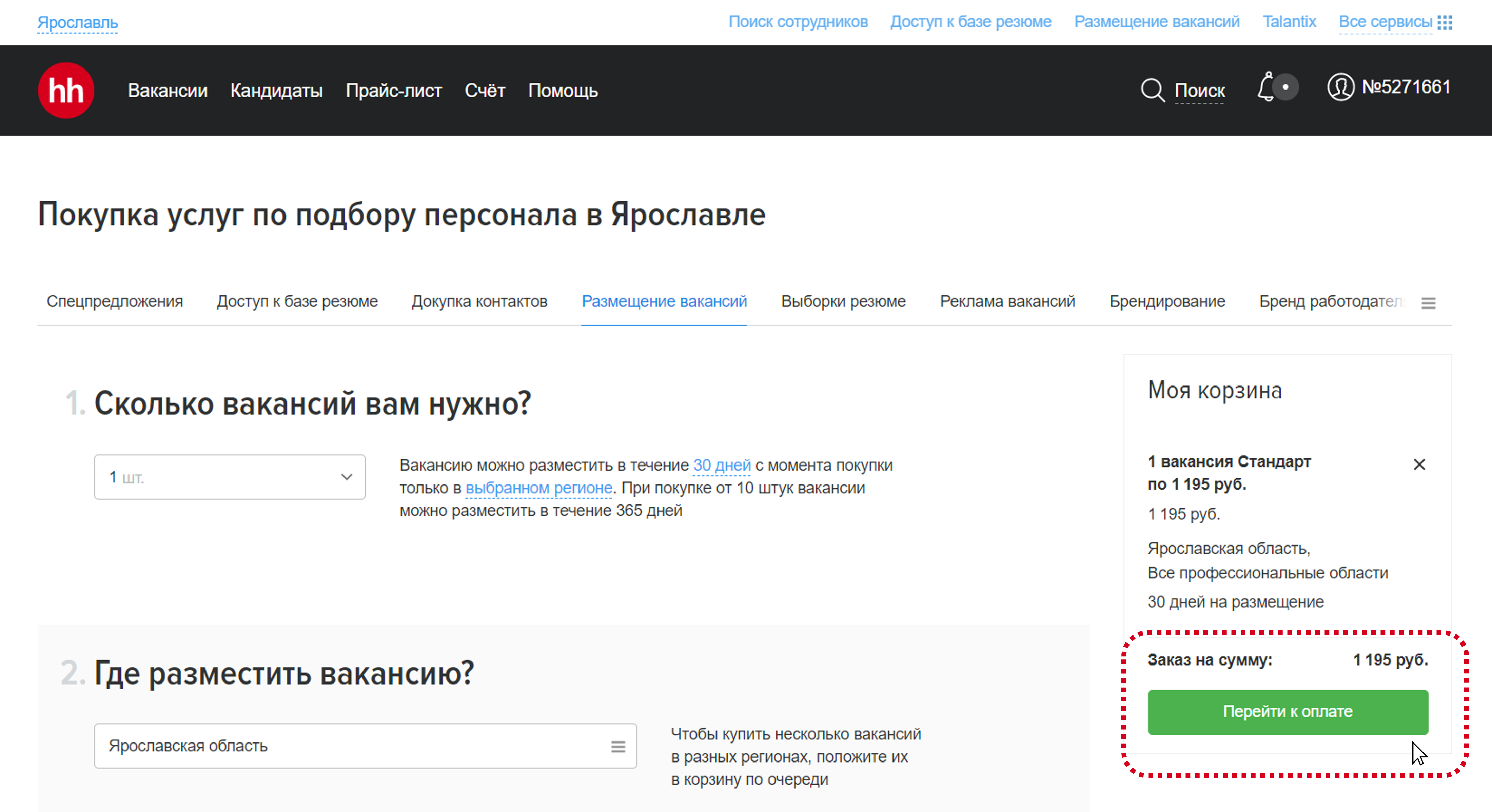Open Кандидаты in main navigation

point(276,91)
